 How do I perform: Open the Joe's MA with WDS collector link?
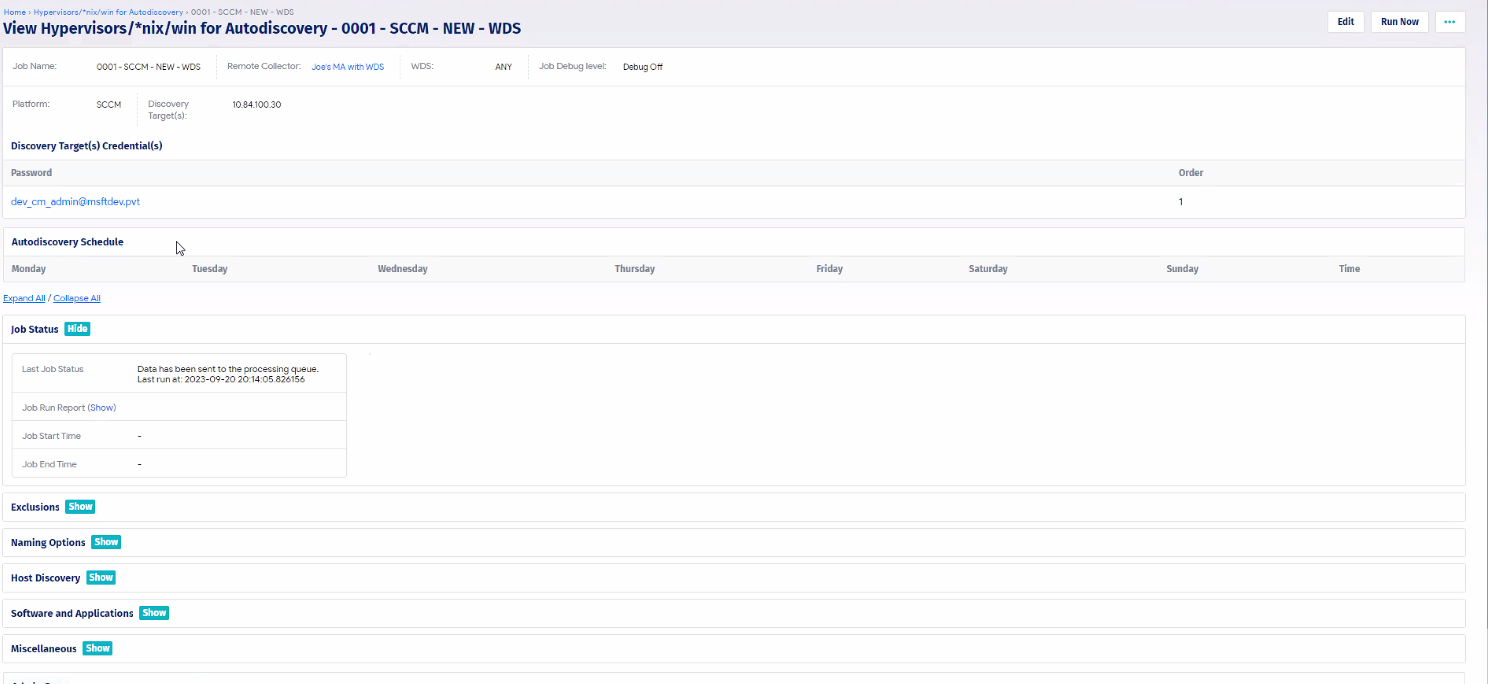[347, 66]
